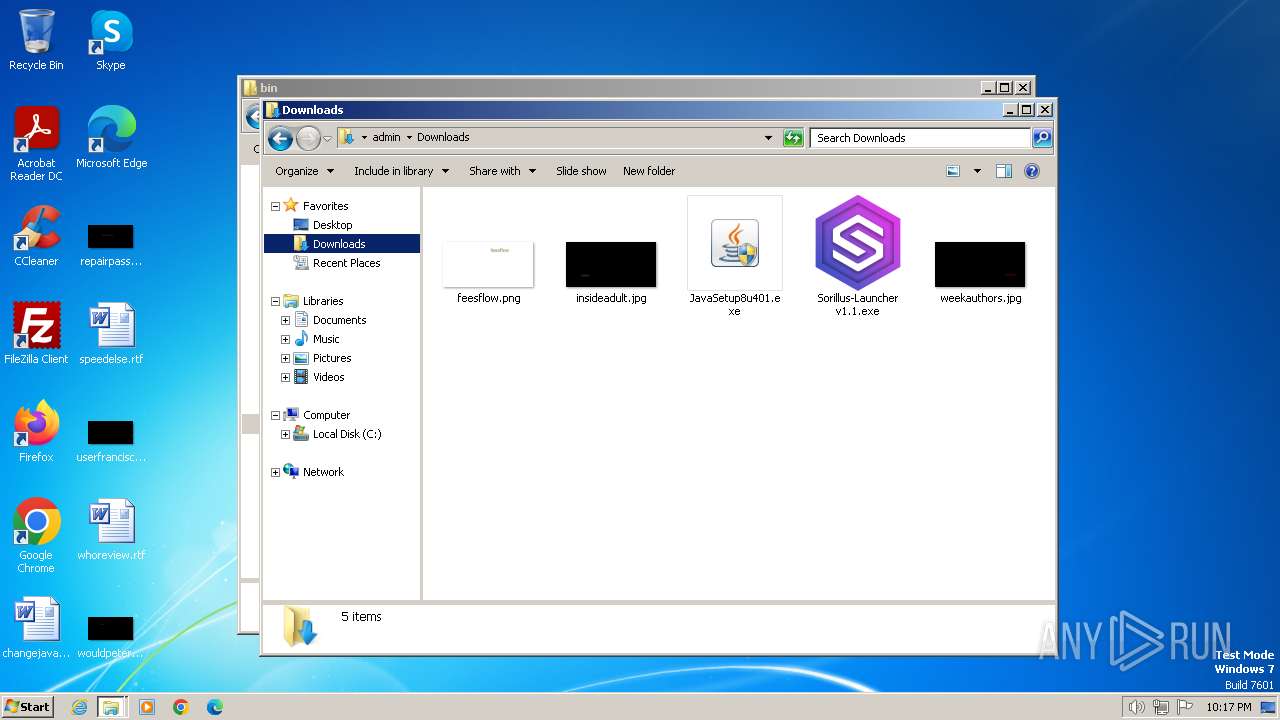The height and width of the screenshot is (720, 1280).
Task: Select weekauthors.jpg thumbnail
Action: point(980,272)
